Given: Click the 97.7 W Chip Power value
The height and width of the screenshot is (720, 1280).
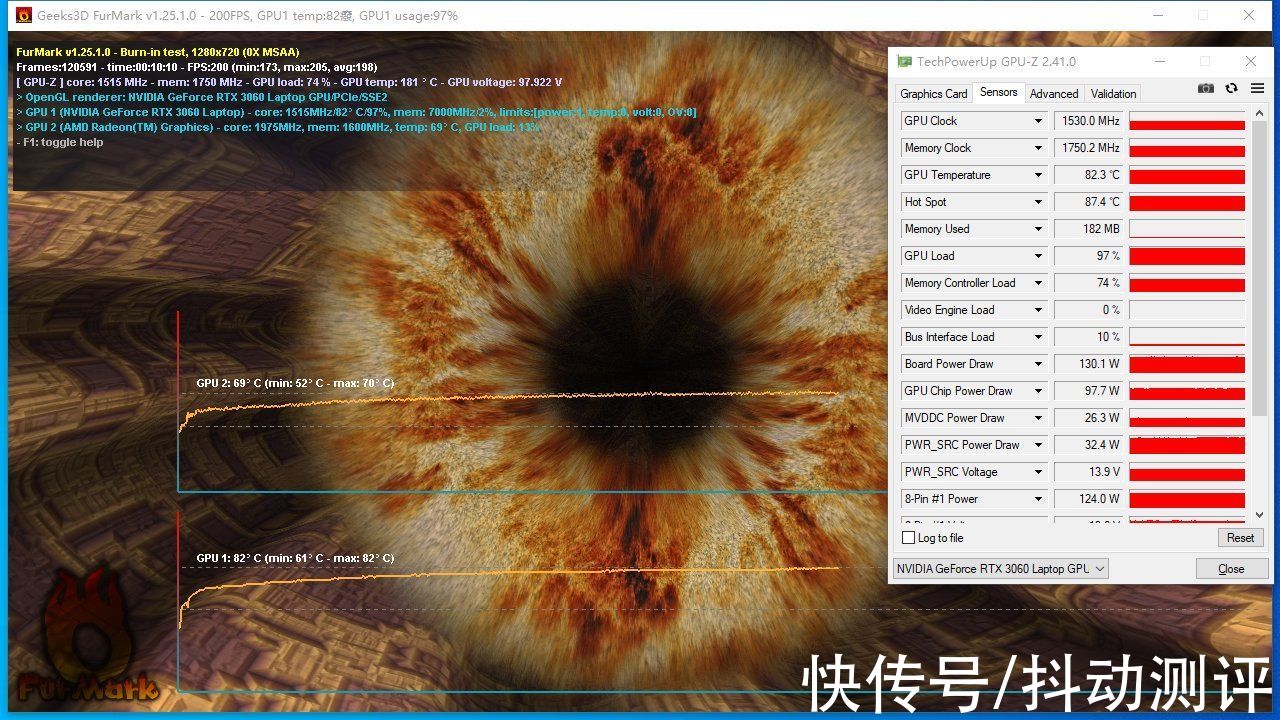Looking at the screenshot, I should coord(1090,391).
